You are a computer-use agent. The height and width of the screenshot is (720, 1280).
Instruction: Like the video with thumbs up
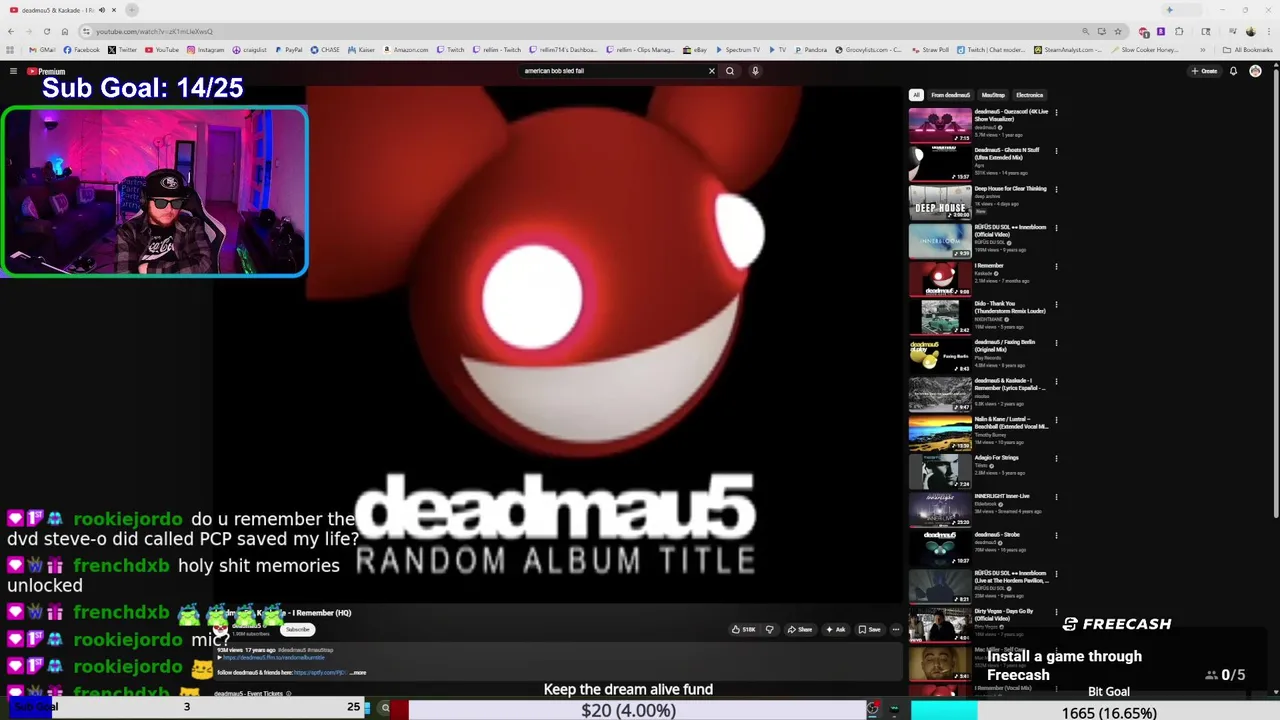[743, 629]
